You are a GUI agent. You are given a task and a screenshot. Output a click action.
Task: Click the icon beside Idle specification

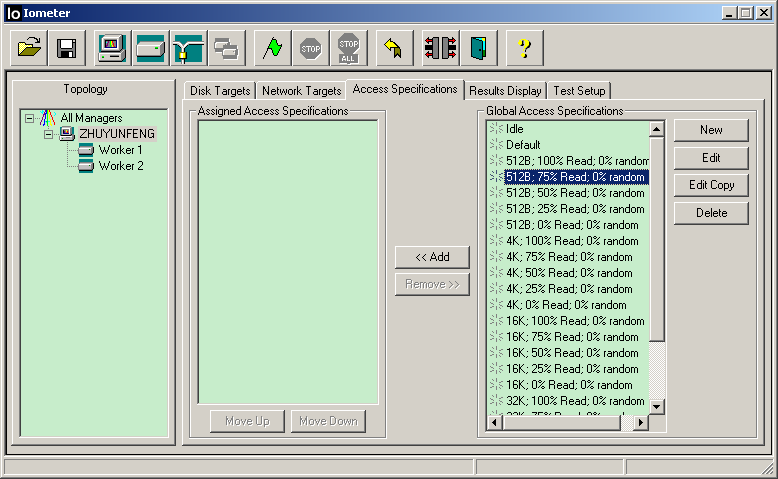coord(496,129)
